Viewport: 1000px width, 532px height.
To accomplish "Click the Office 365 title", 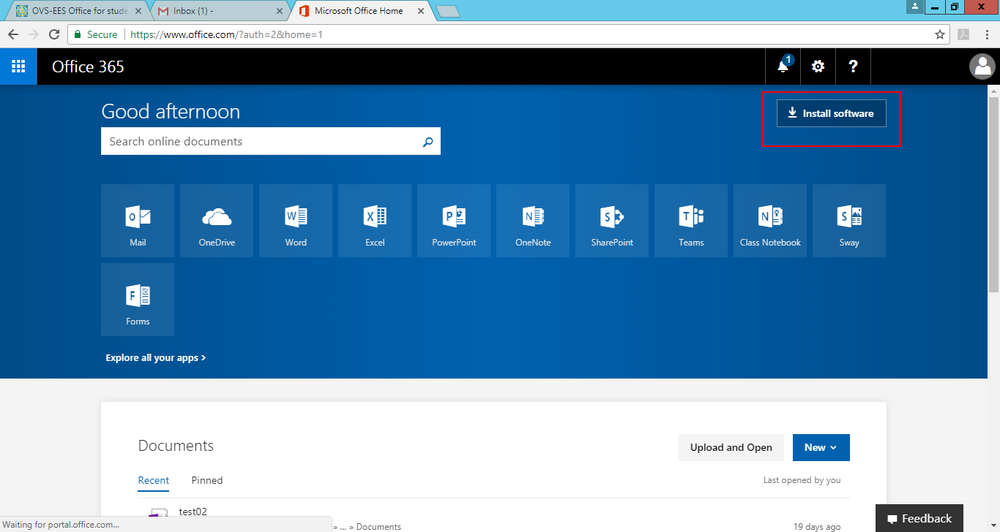I will point(88,66).
